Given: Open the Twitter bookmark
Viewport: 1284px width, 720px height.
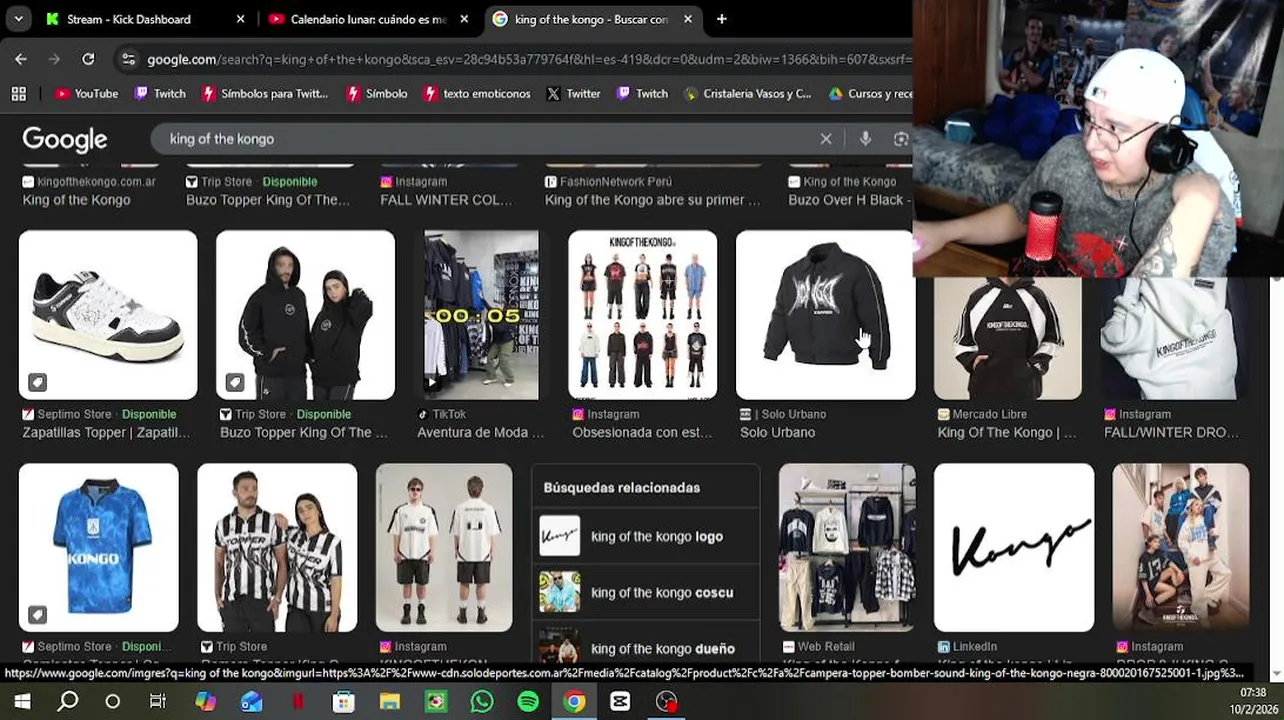Looking at the screenshot, I should 573,93.
